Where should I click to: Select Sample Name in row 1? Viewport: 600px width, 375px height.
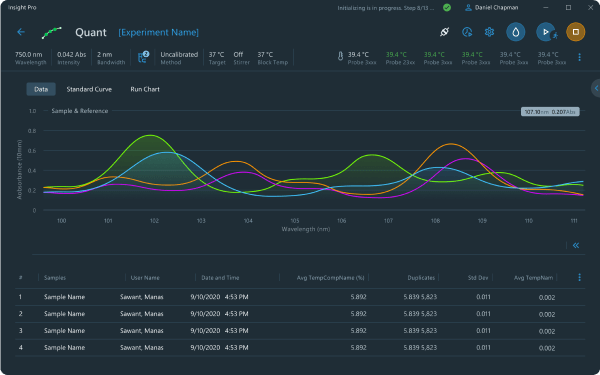[x=64, y=297]
